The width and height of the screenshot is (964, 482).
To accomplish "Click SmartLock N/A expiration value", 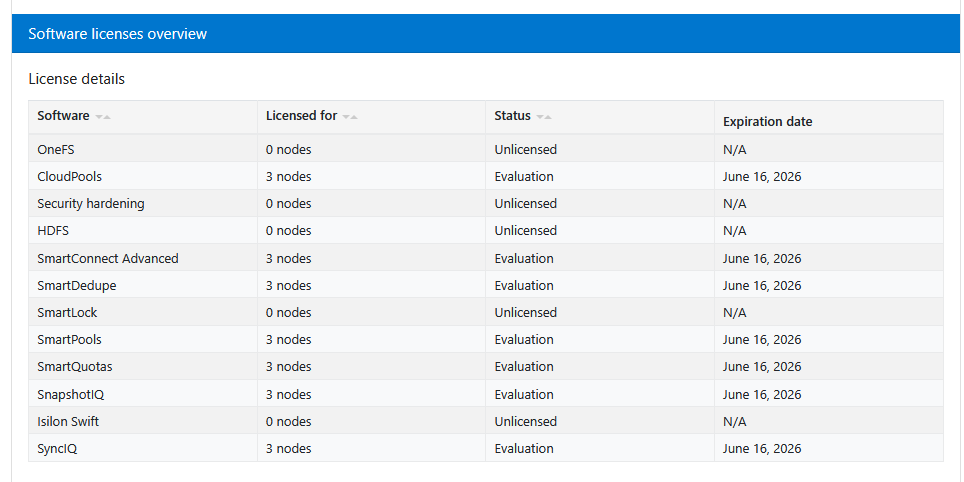I will coord(735,312).
